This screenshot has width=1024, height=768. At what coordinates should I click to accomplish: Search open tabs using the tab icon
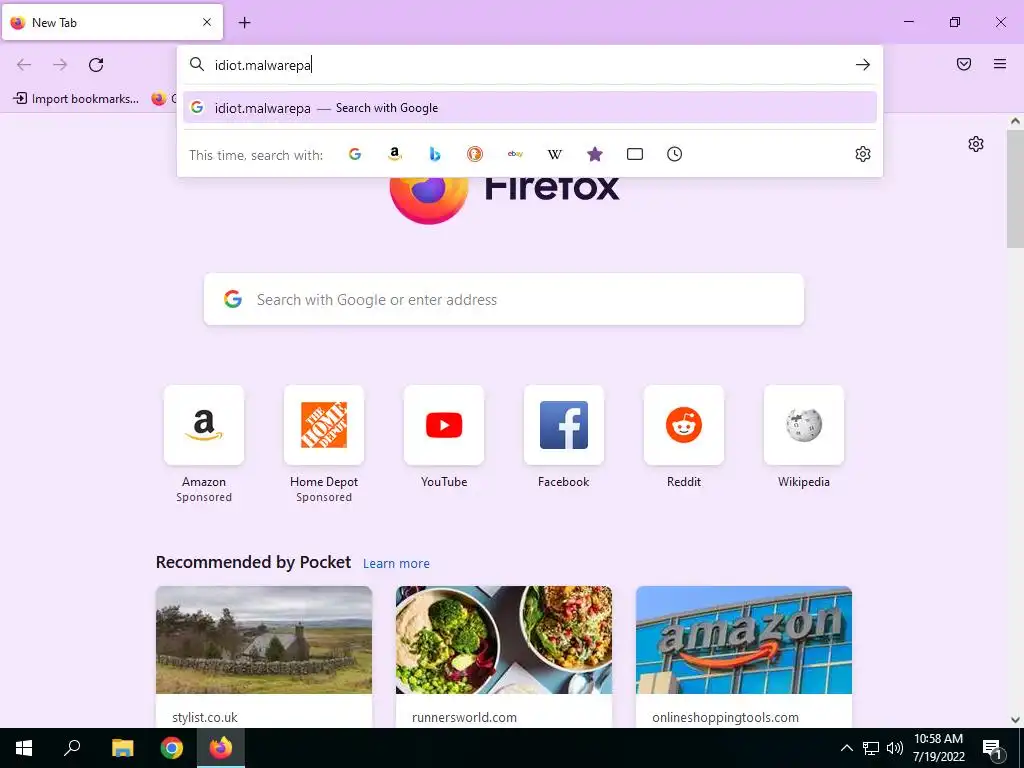click(x=635, y=154)
